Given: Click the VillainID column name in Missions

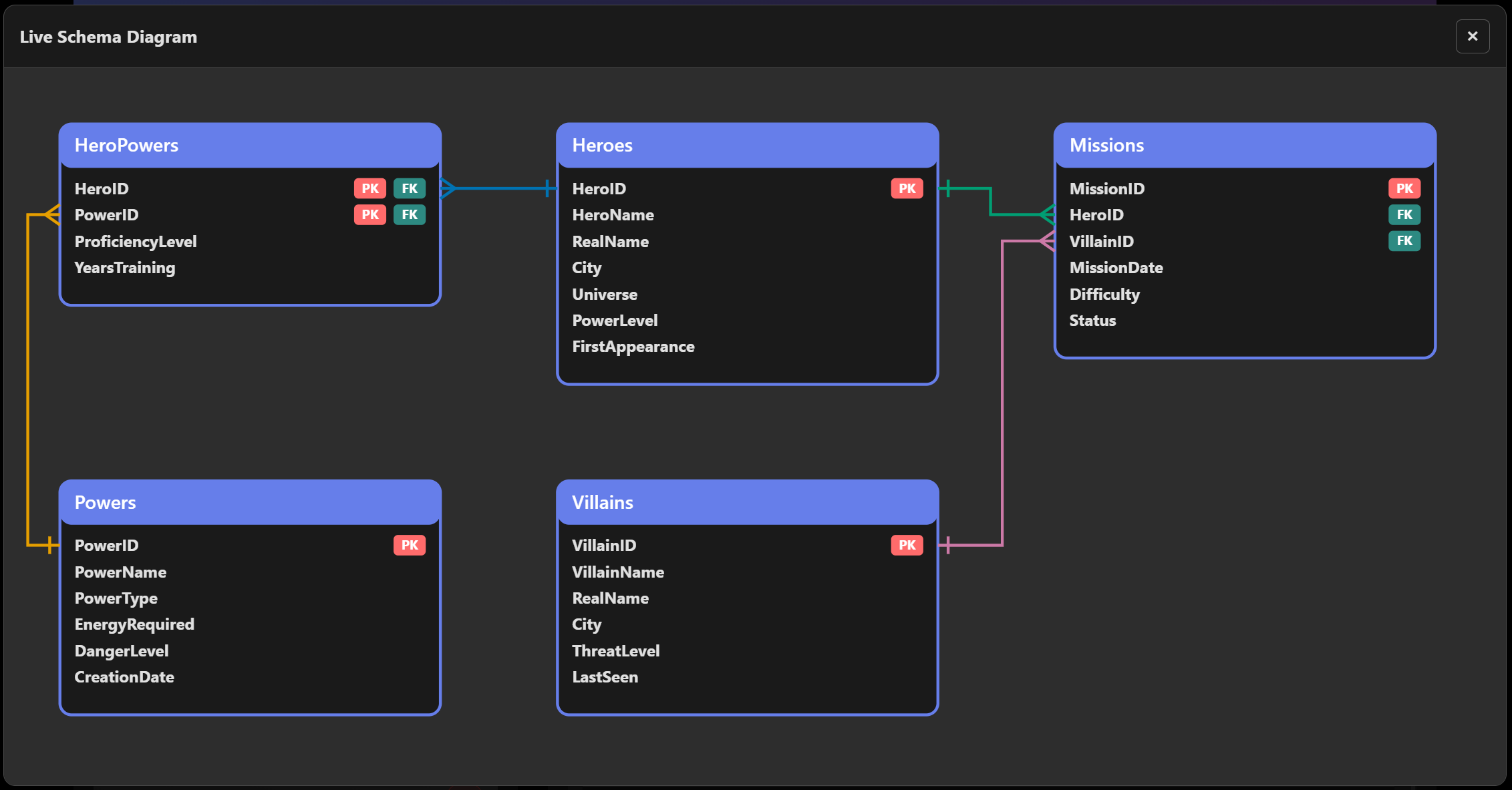Looking at the screenshot, I should (x=1101, y=242).
